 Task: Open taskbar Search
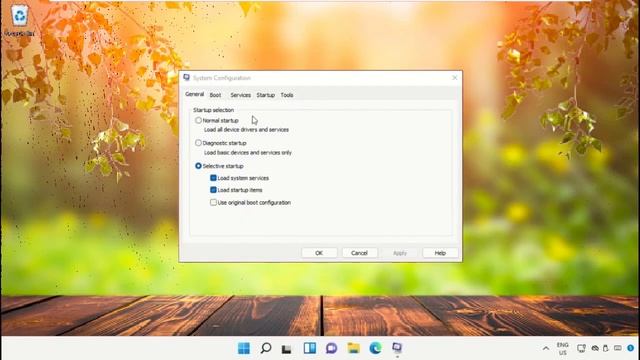266,348
